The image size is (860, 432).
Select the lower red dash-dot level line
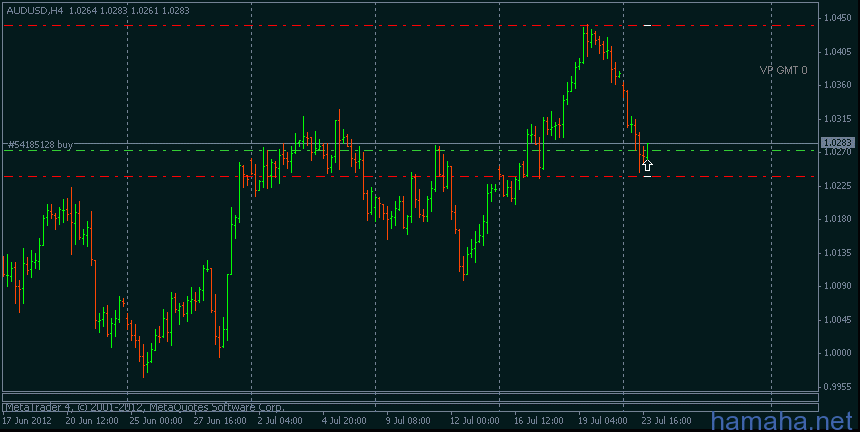coord(410,177)
